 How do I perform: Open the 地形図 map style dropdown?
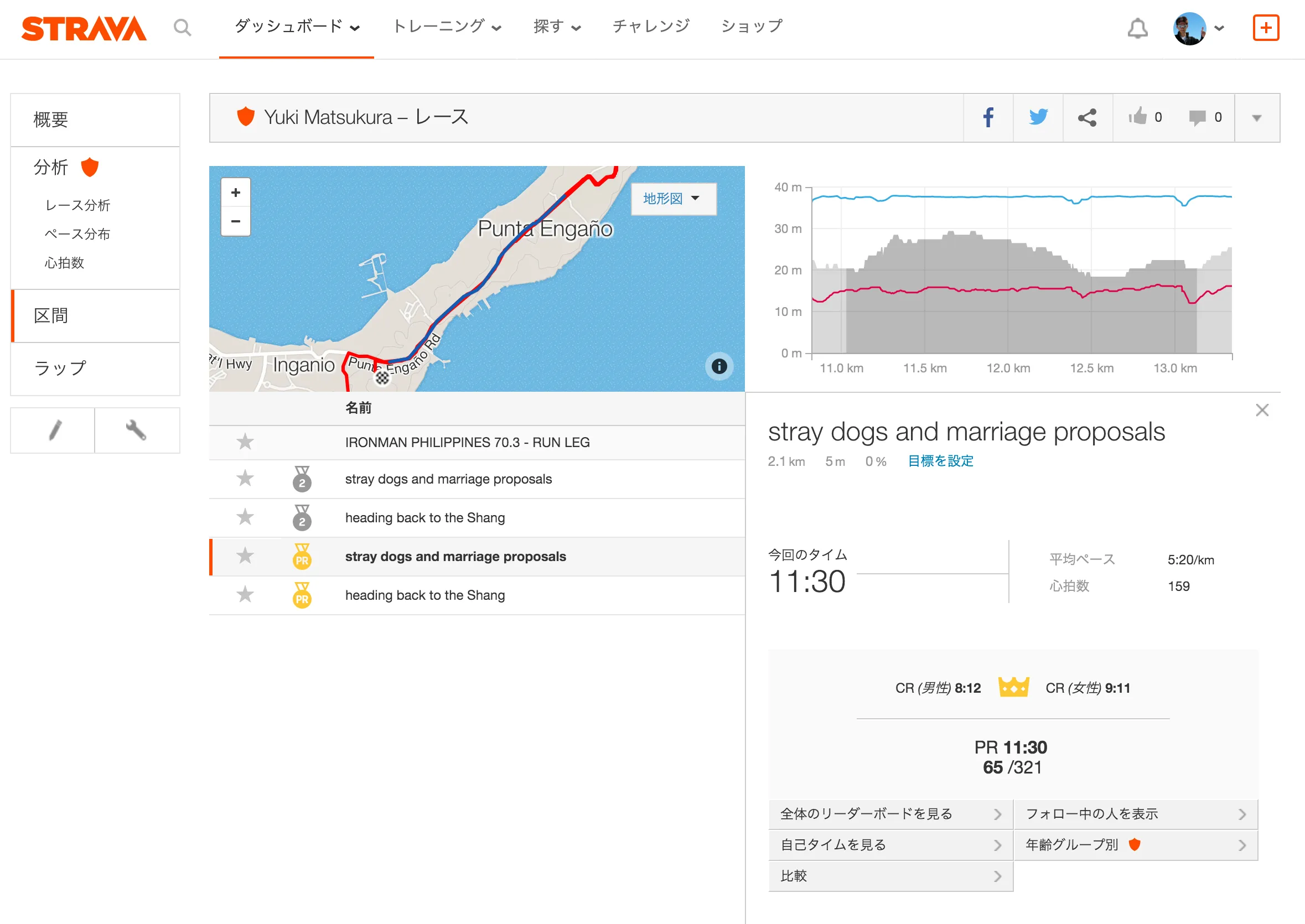673,199
